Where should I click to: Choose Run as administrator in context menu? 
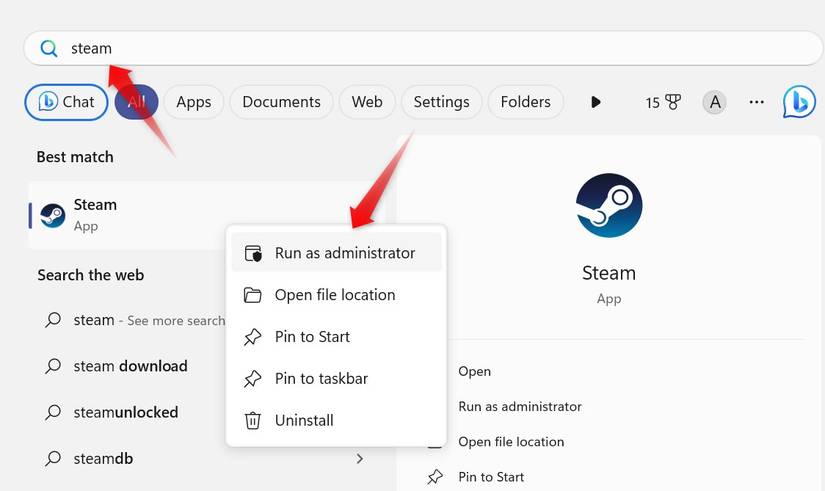[337, 253]
